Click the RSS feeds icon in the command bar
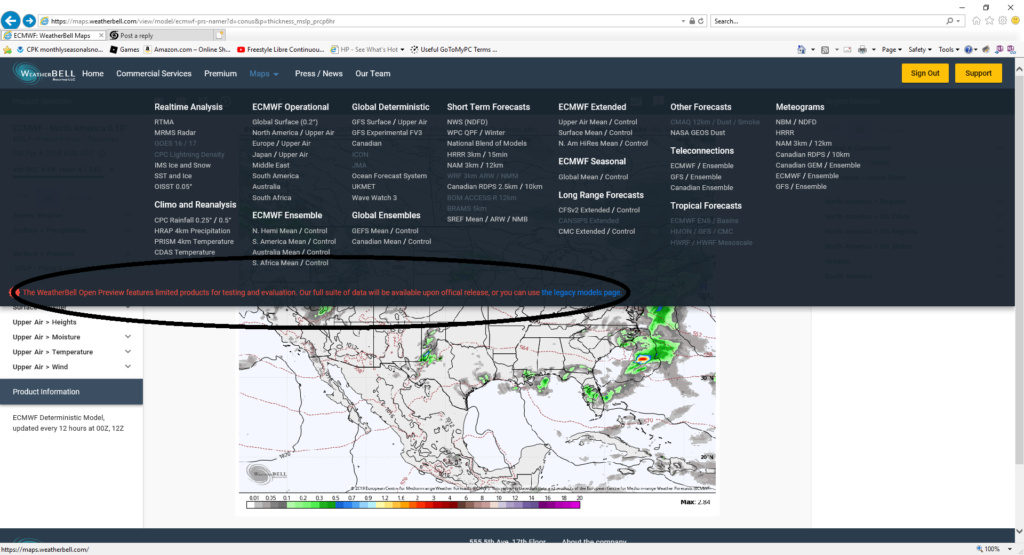Screen dimensions: 1024x555 (x=825, y=50)
